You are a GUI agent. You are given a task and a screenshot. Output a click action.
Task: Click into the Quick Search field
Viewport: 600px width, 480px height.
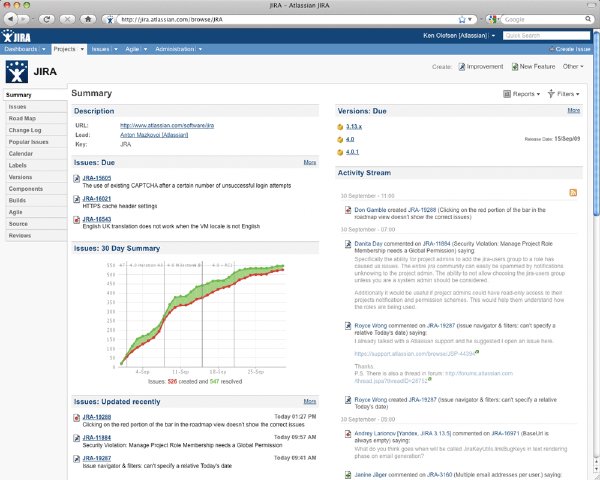coord(546,36)
